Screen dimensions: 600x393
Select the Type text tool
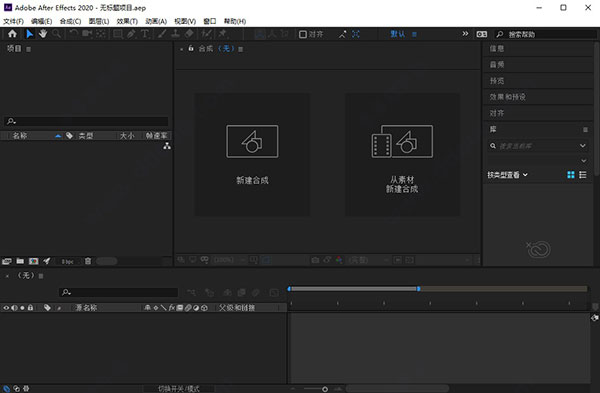[x=145, y=34]
